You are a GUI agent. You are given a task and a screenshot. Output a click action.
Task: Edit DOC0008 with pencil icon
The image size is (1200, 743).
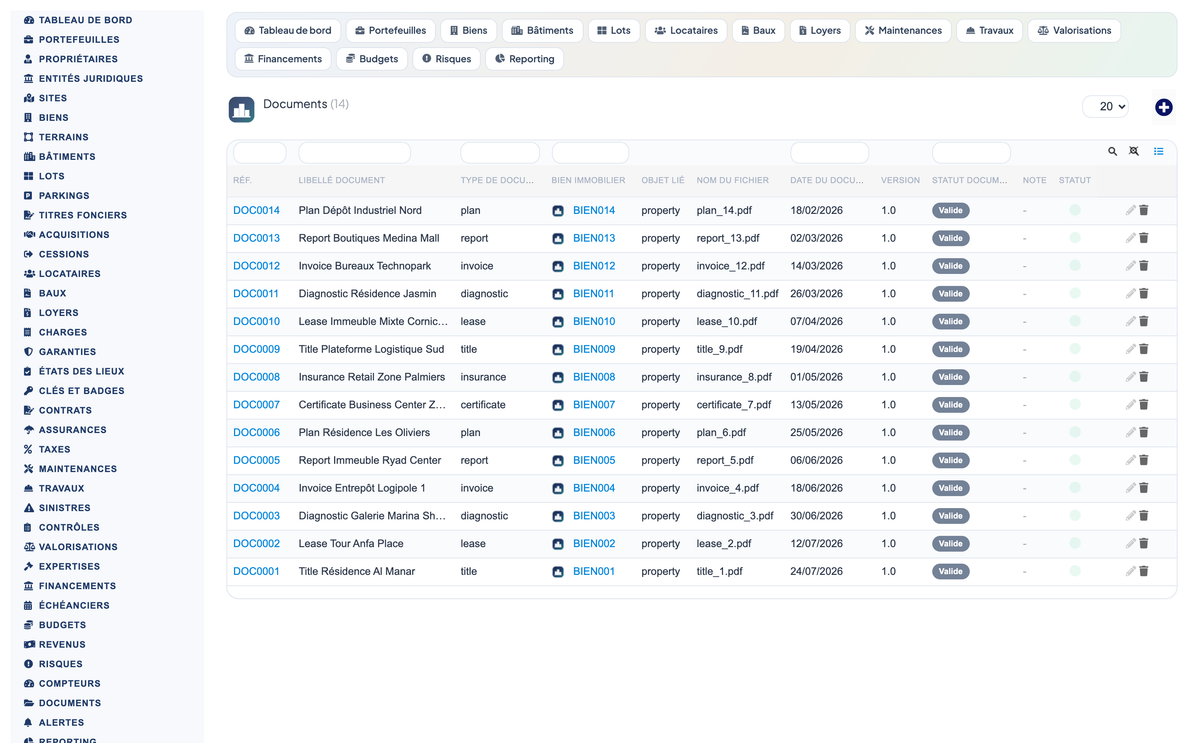(x=1130, y=377)
